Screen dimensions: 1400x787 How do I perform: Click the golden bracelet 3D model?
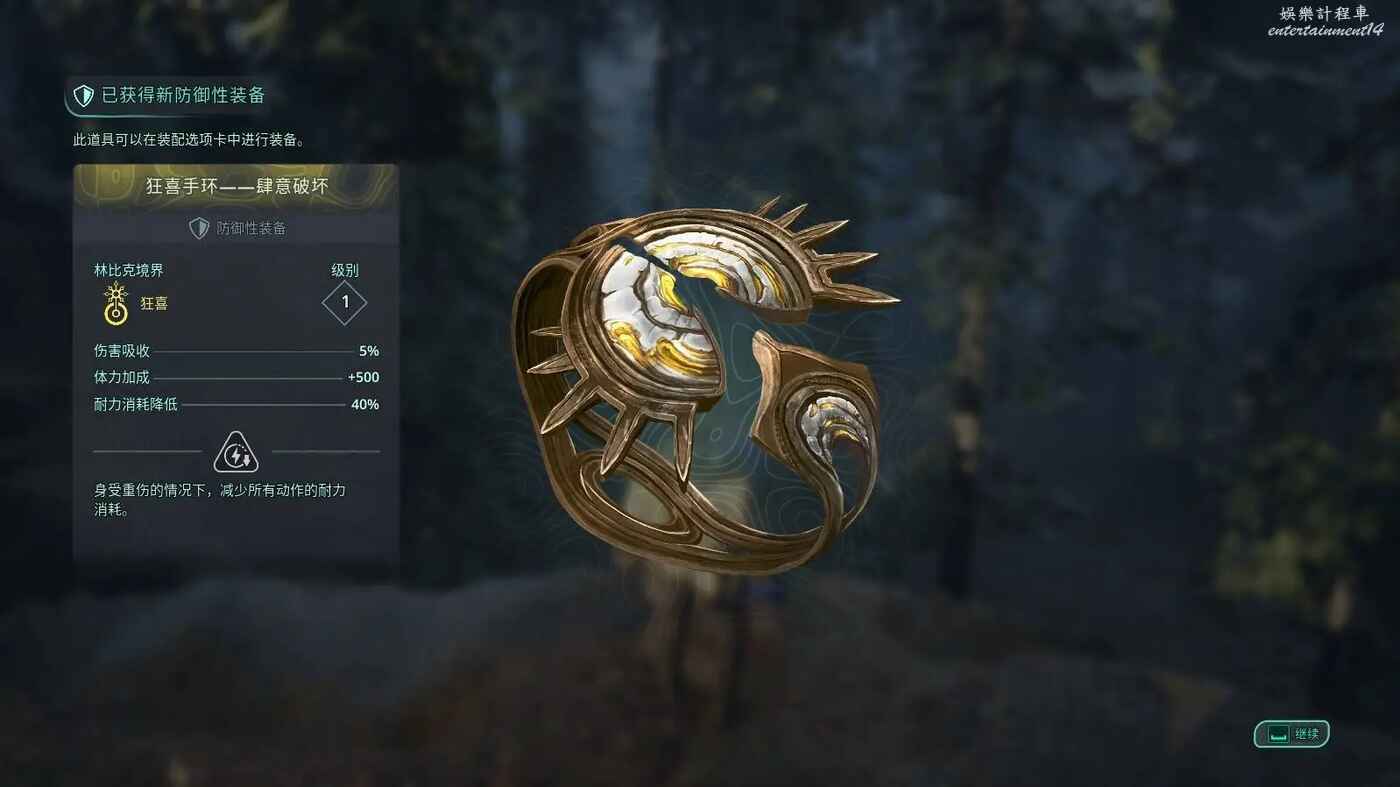(705, 387)
